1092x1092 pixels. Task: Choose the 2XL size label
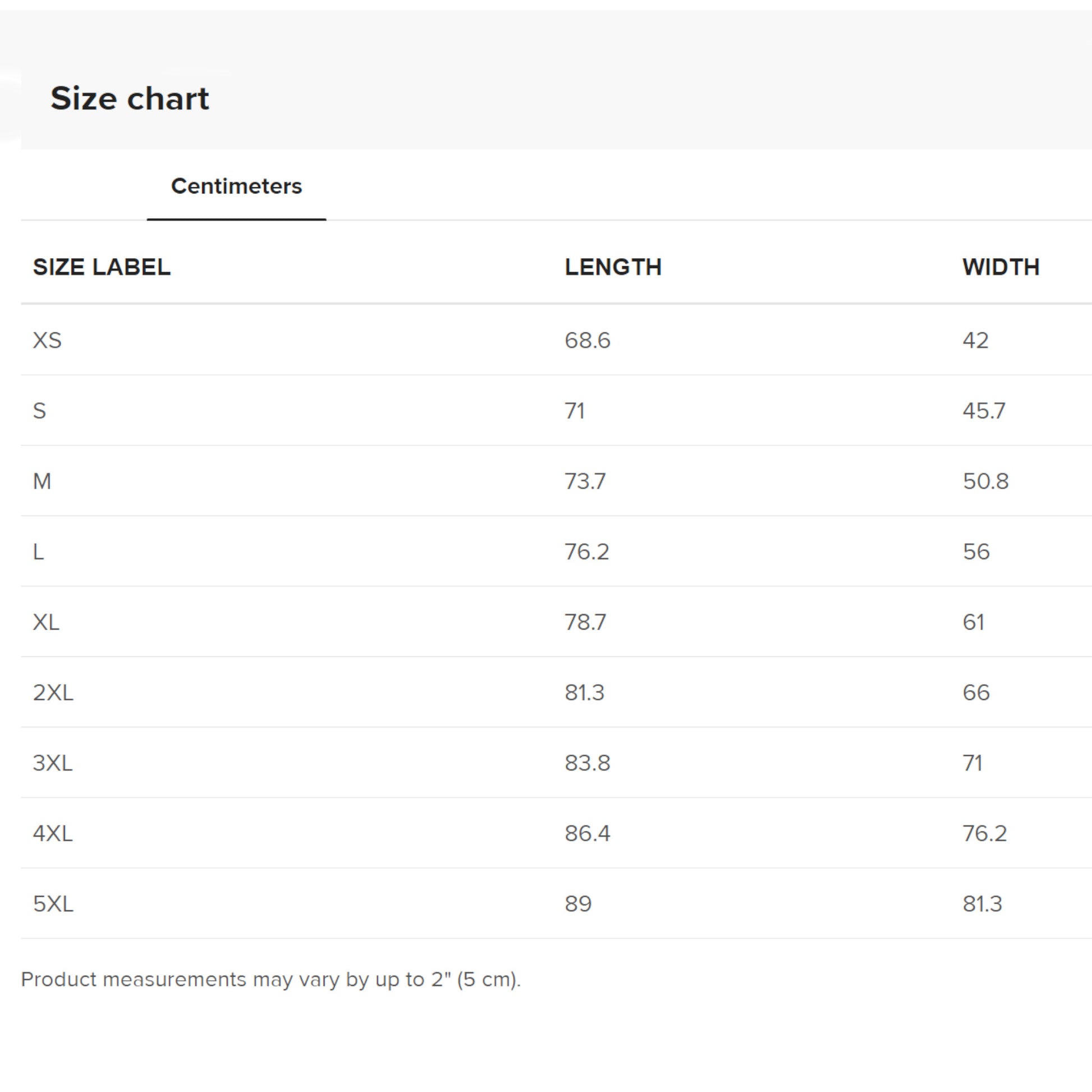coord(53,692)
